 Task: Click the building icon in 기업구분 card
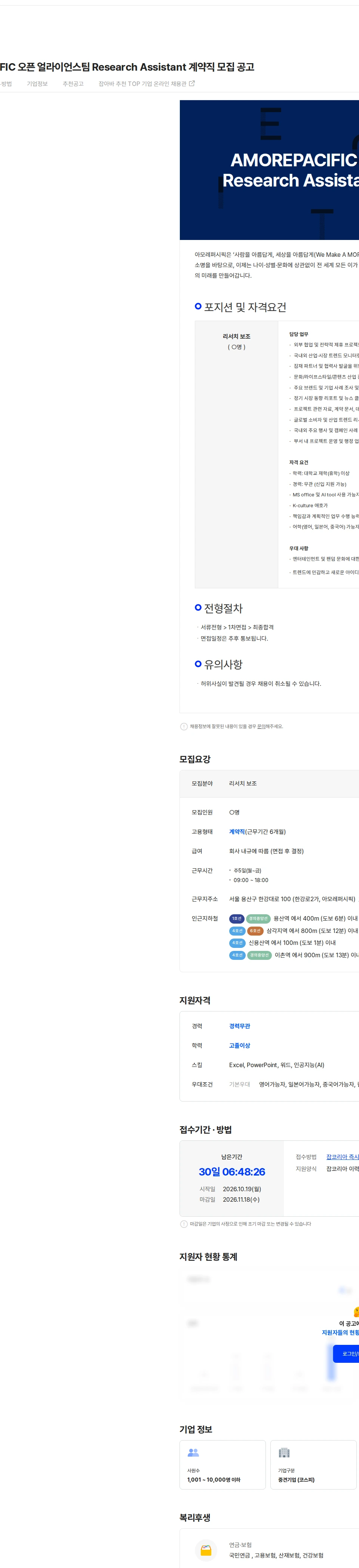284,1453
